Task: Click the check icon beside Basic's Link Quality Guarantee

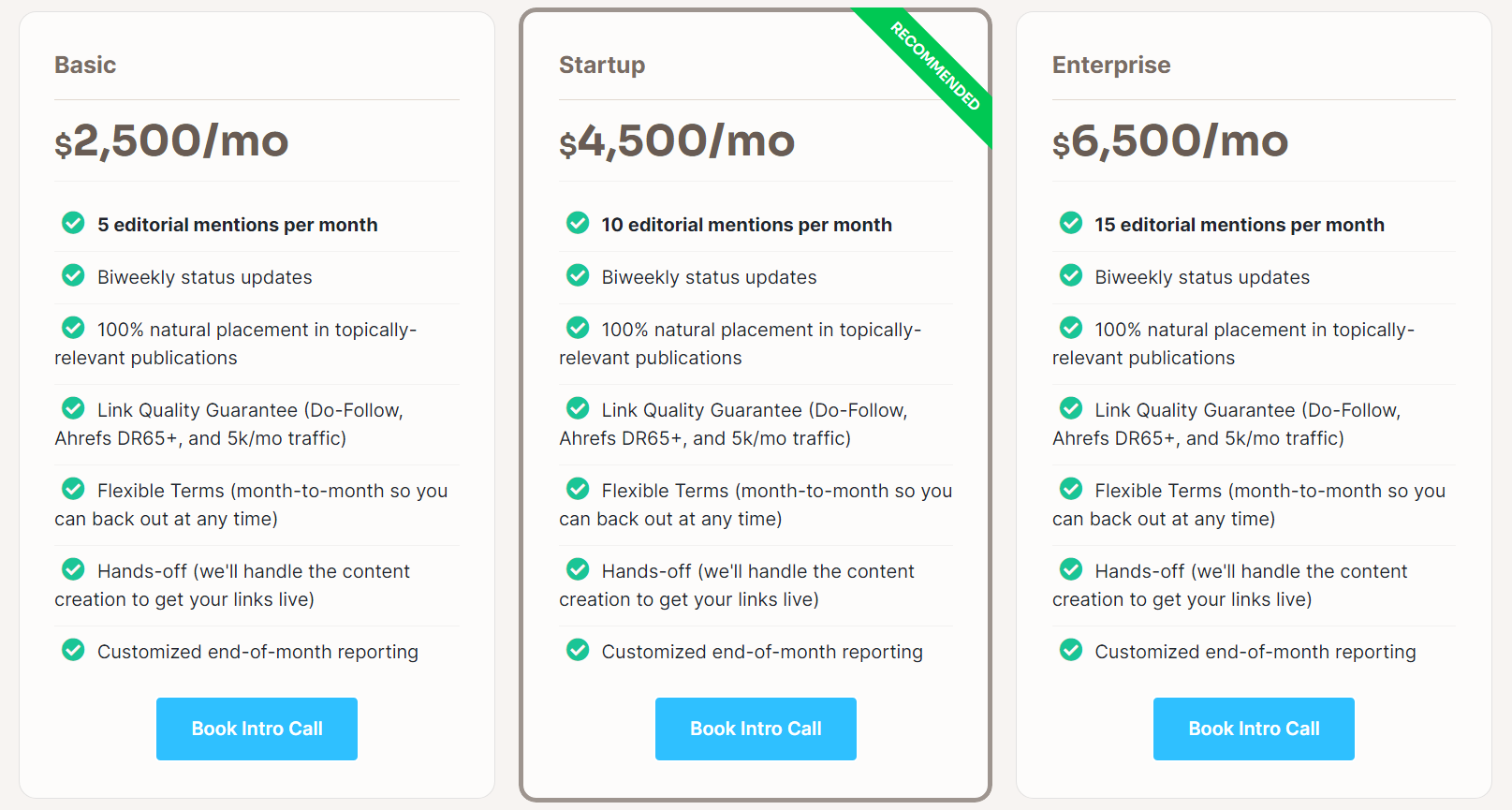Action: [73, 408]
